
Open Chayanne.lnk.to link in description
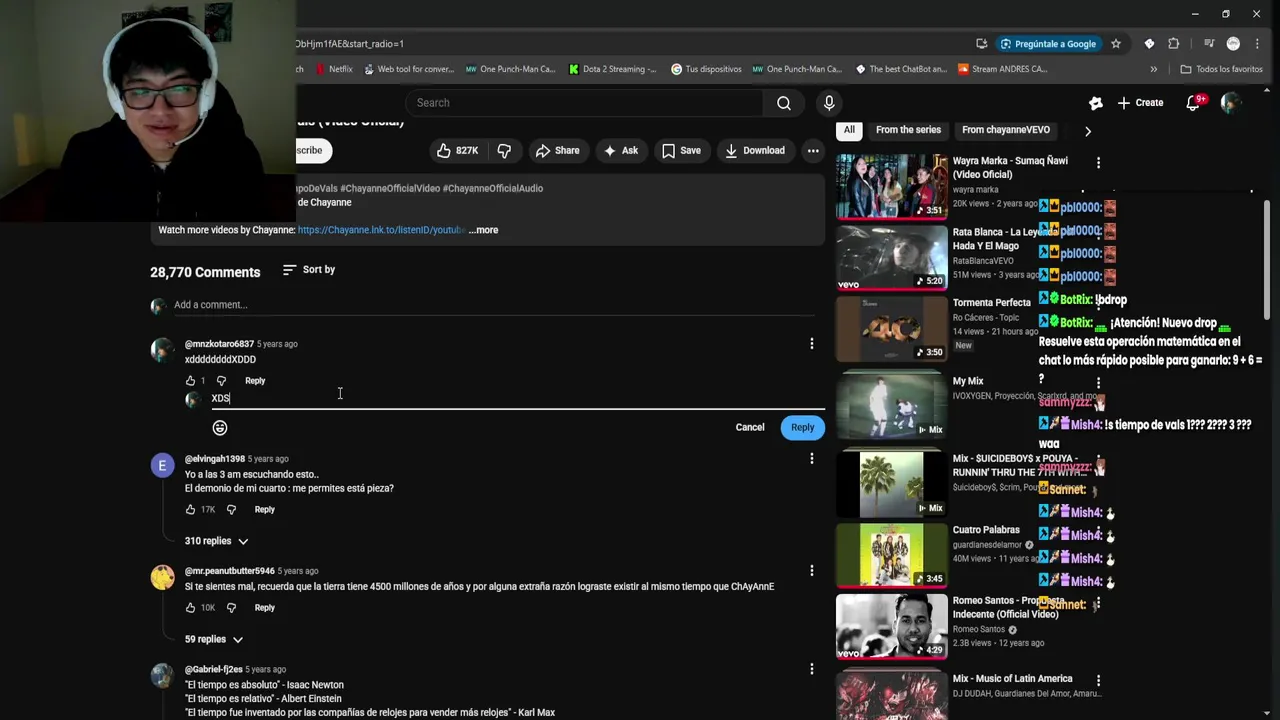click(381, 230)
